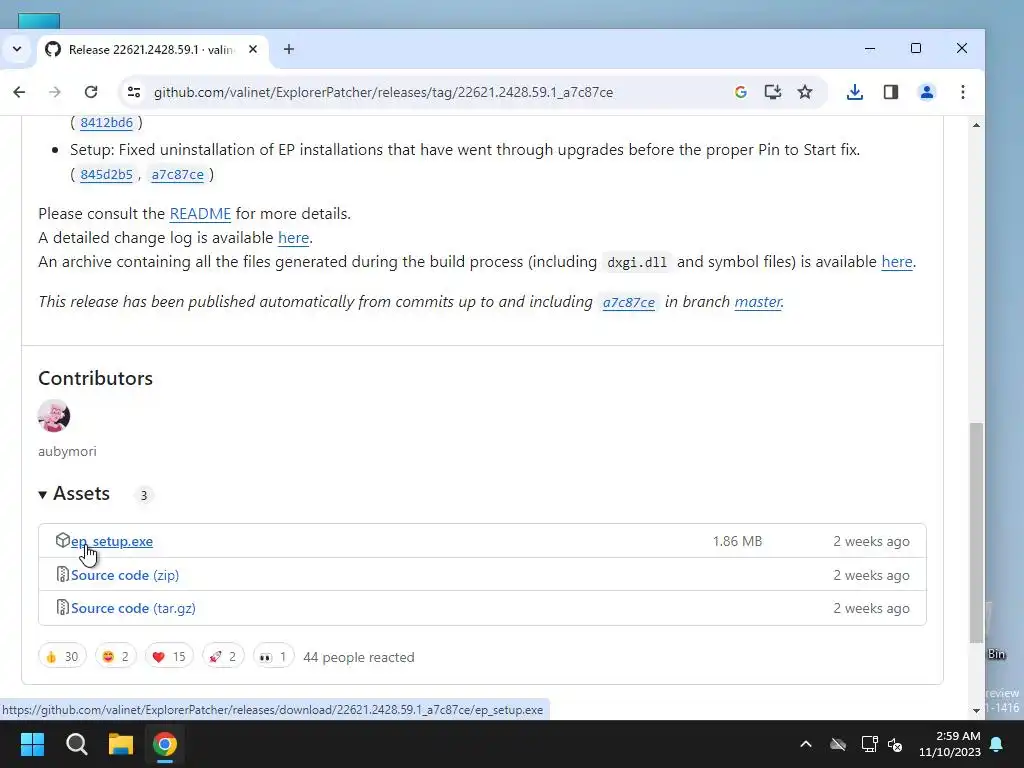Open the Chrome downloads icon
Screen dimensions: 1024x768
(854, 92)
